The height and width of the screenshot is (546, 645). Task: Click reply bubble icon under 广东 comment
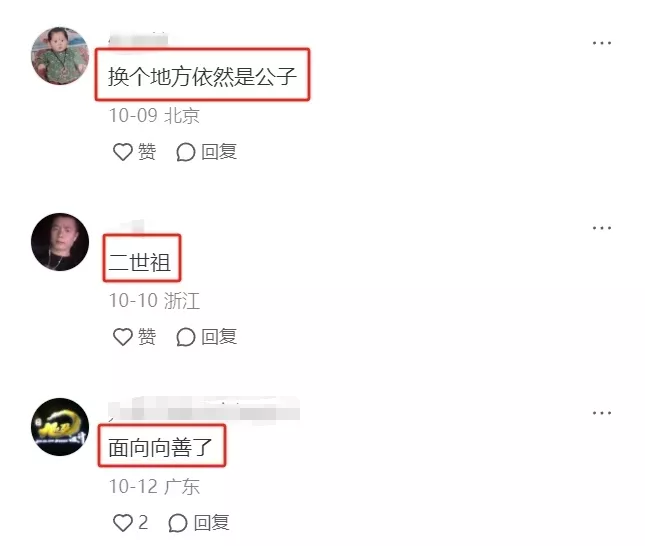[x=178, y=523]
